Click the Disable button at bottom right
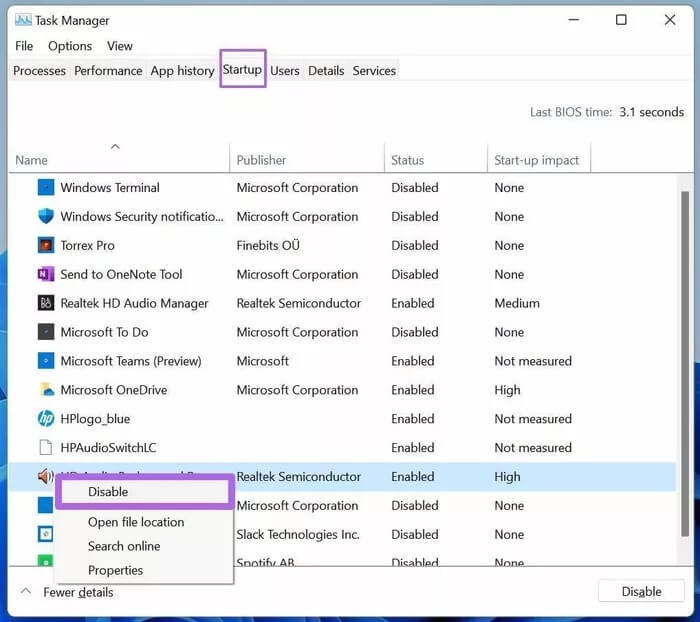The width and height of the screenshot is (700, 622). point(641,592)
